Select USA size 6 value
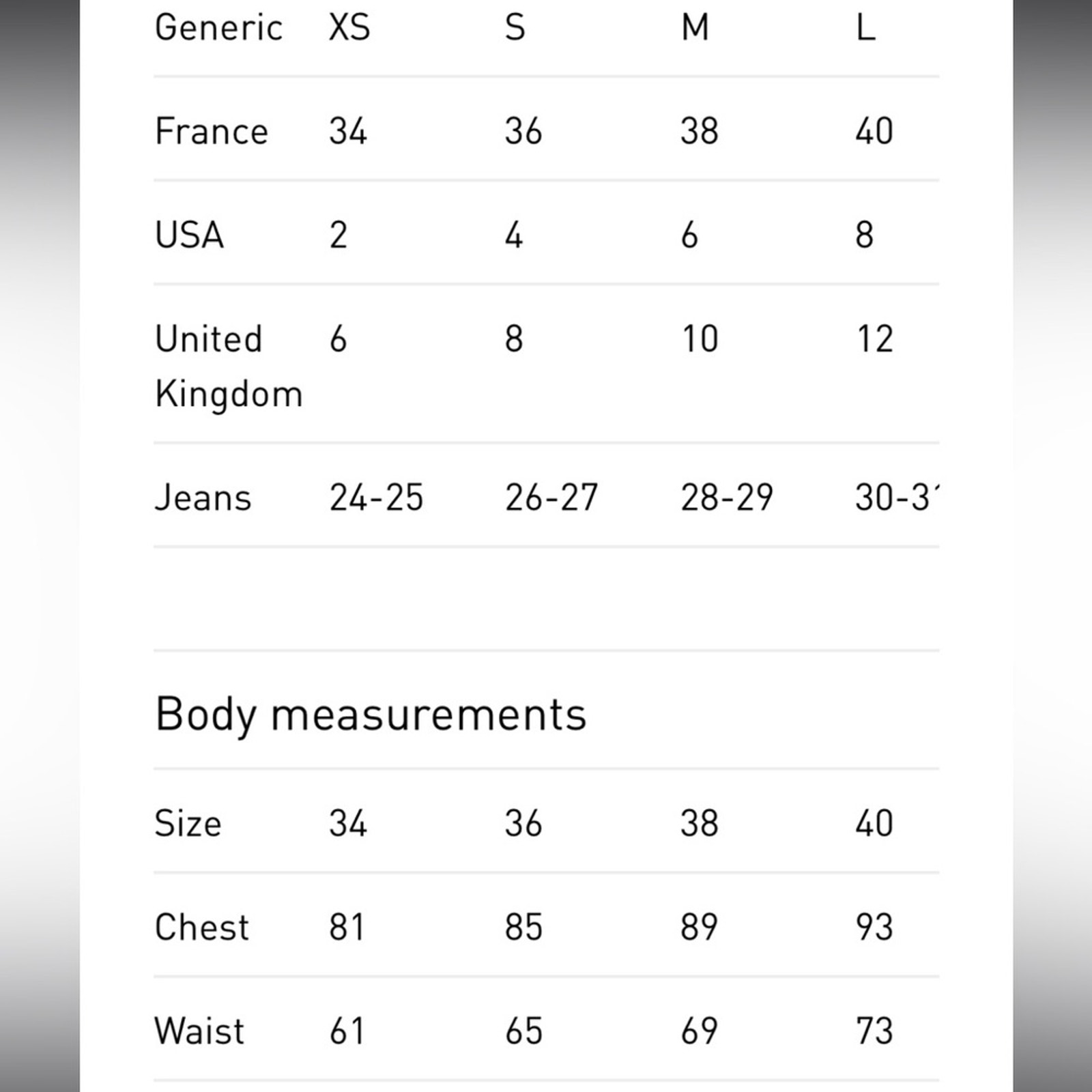 coord(689,235)
